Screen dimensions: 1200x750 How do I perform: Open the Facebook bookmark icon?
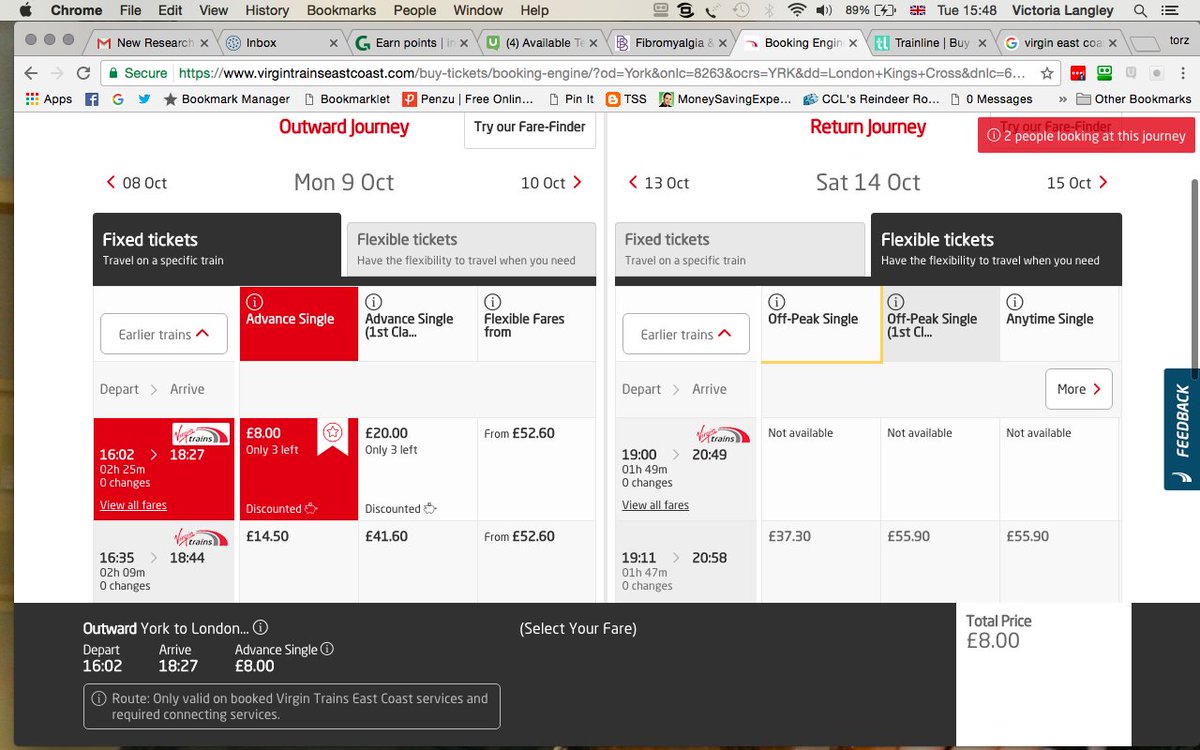tap(92, 99)
